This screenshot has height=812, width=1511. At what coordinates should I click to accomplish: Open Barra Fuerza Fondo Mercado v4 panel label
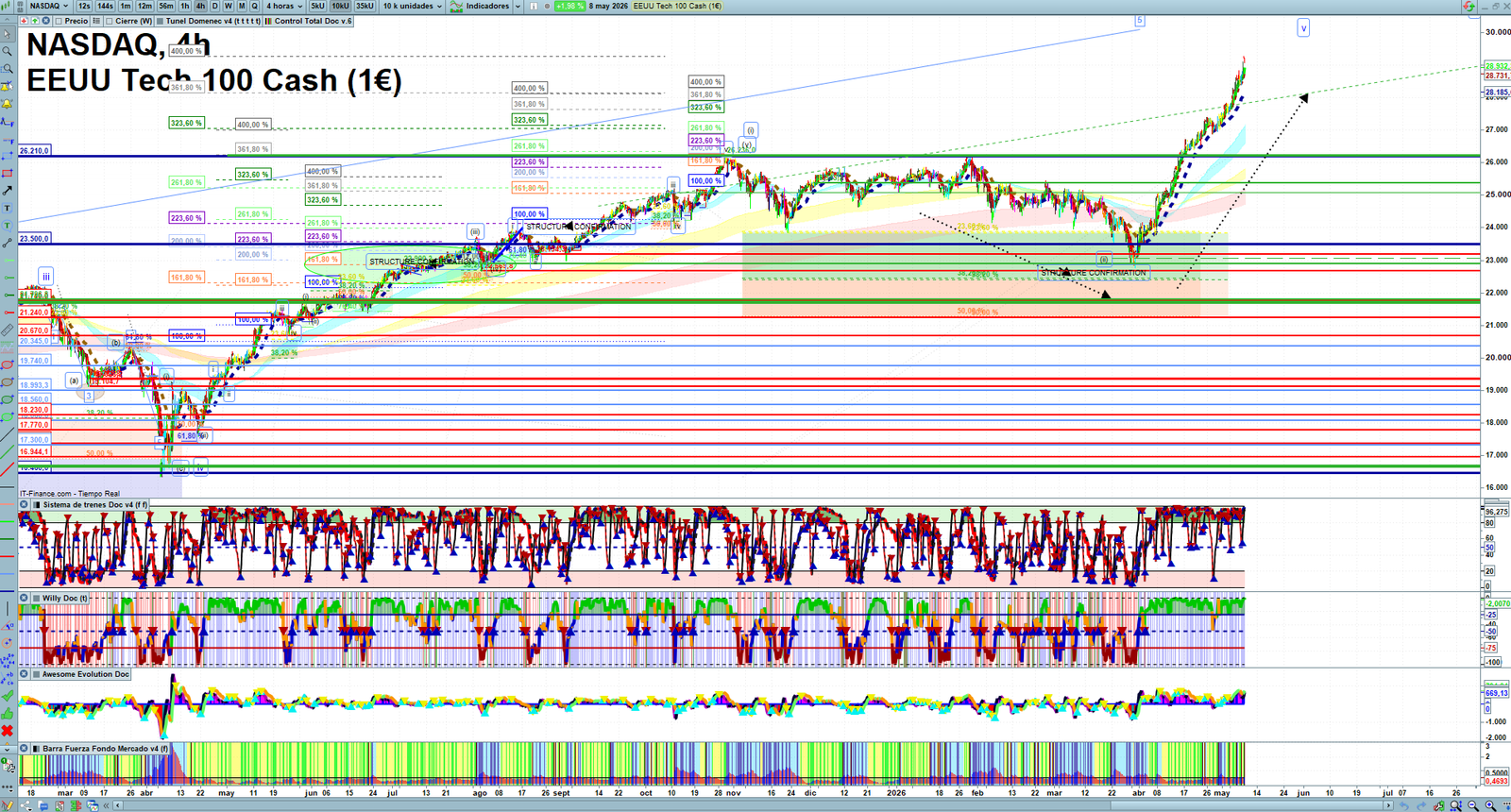tap(105, 749)
